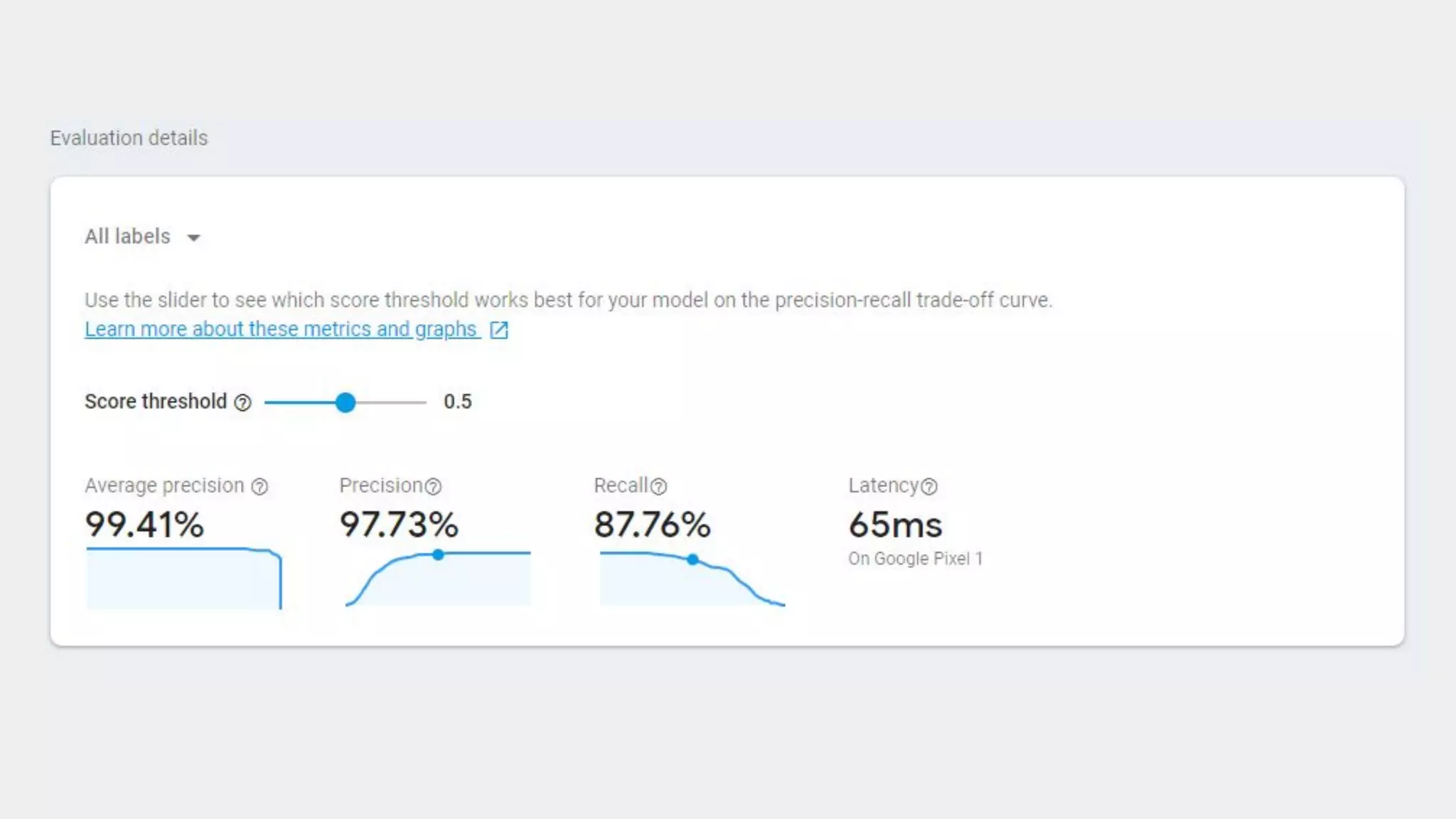The image size is (1456, 819).
Task: Click the 65ms latency value
Action: [x=895, y=525]
